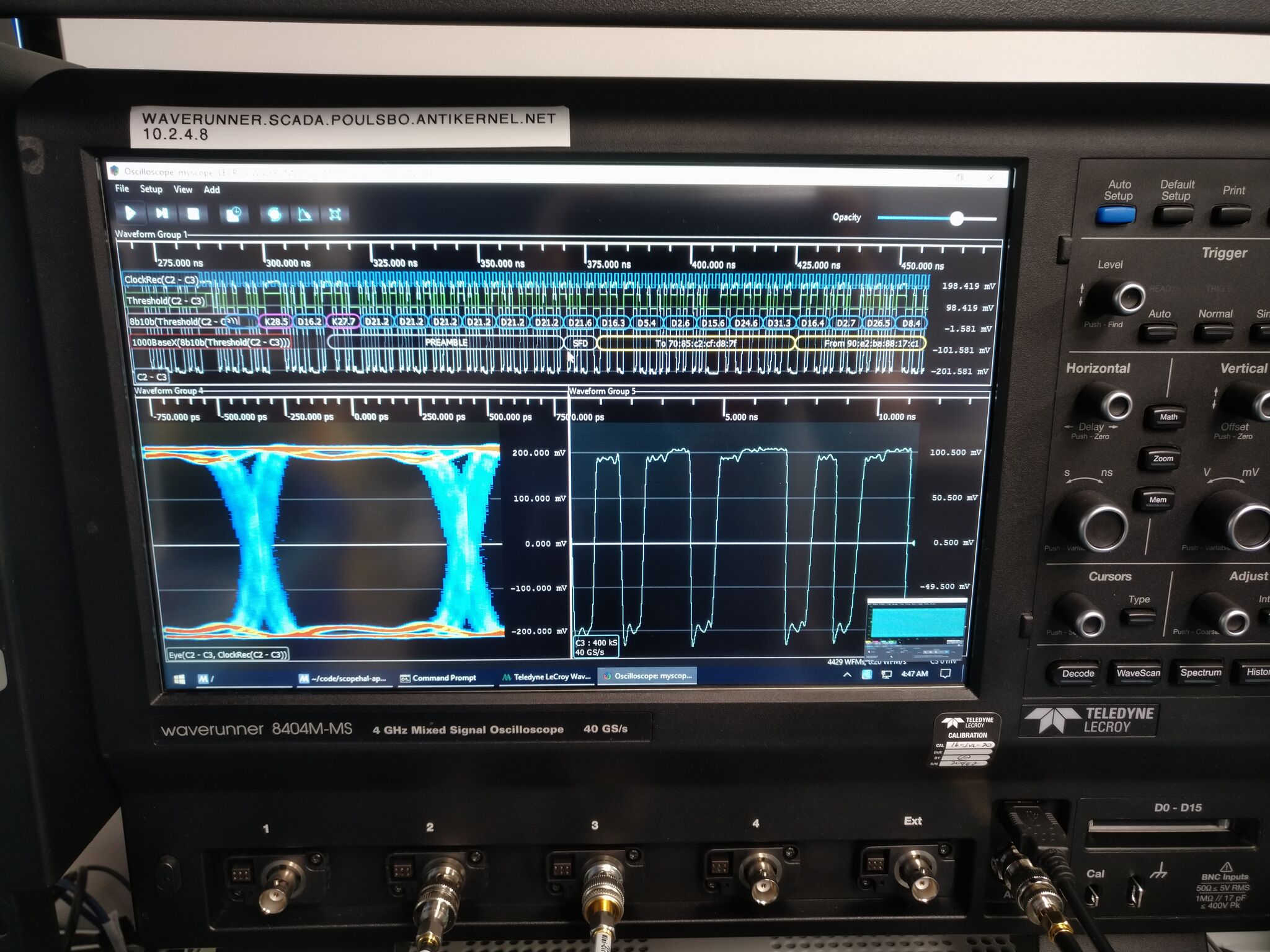
Task: Click the clear sweeps toolbar icon
Action: pyautogui.click(x=304, y=214)
